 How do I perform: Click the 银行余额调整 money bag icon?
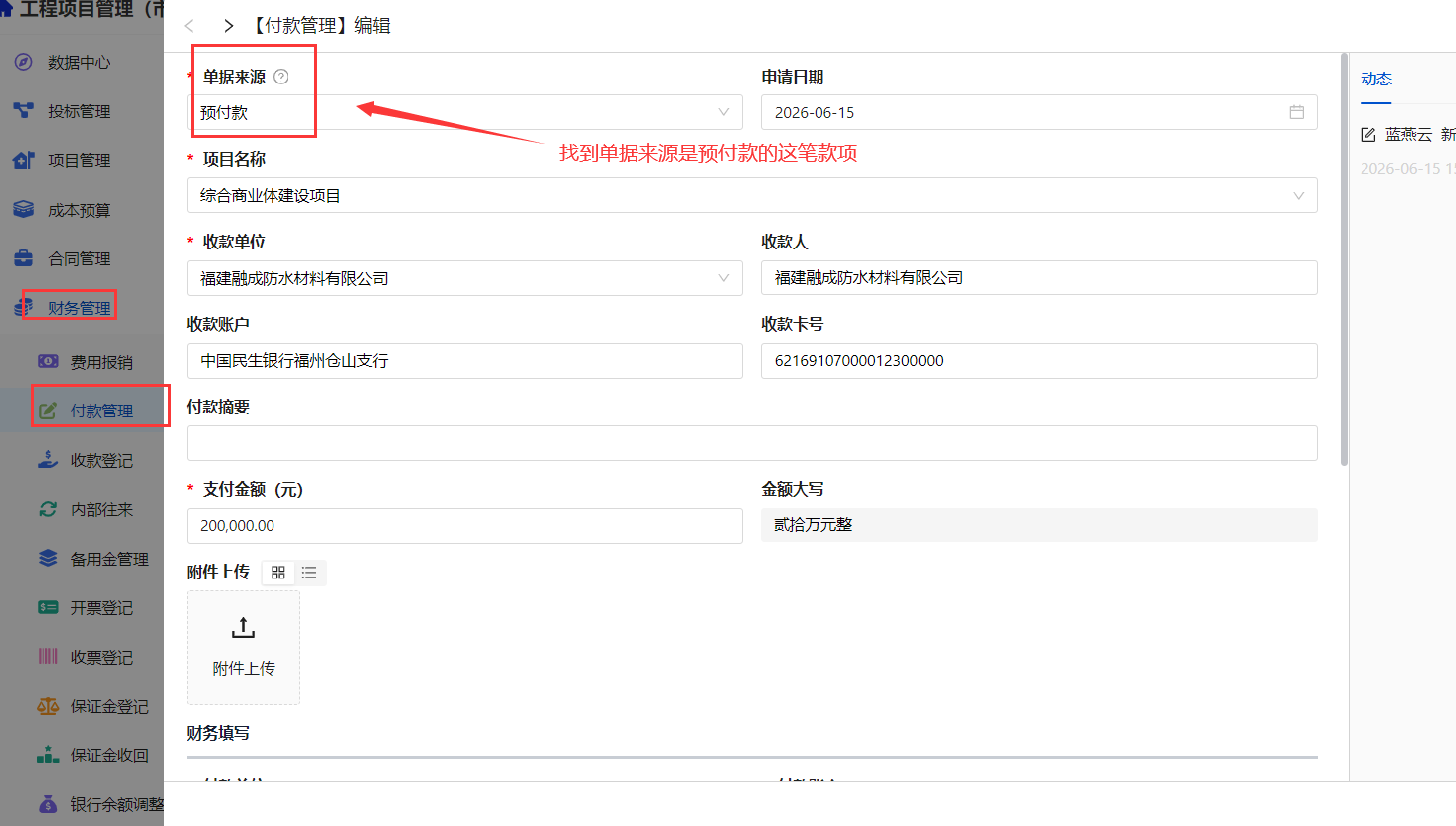point(48,803)
